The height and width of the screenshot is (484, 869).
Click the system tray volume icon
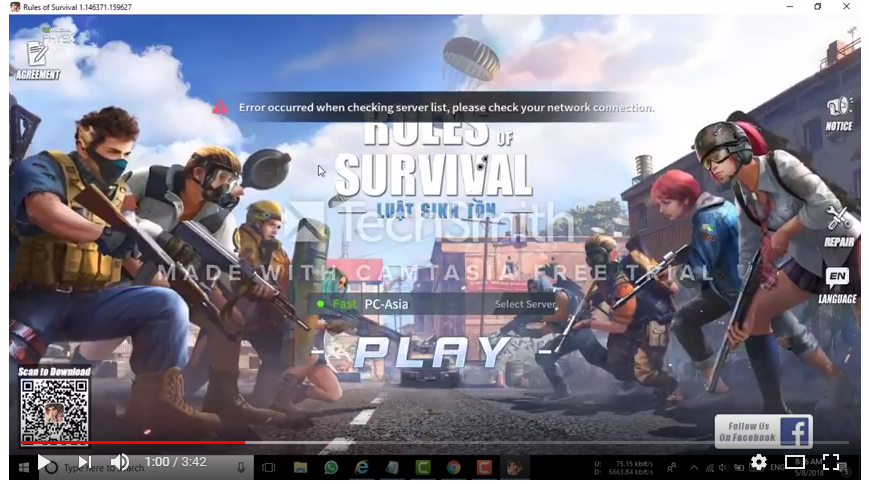[x=723, y=468]
